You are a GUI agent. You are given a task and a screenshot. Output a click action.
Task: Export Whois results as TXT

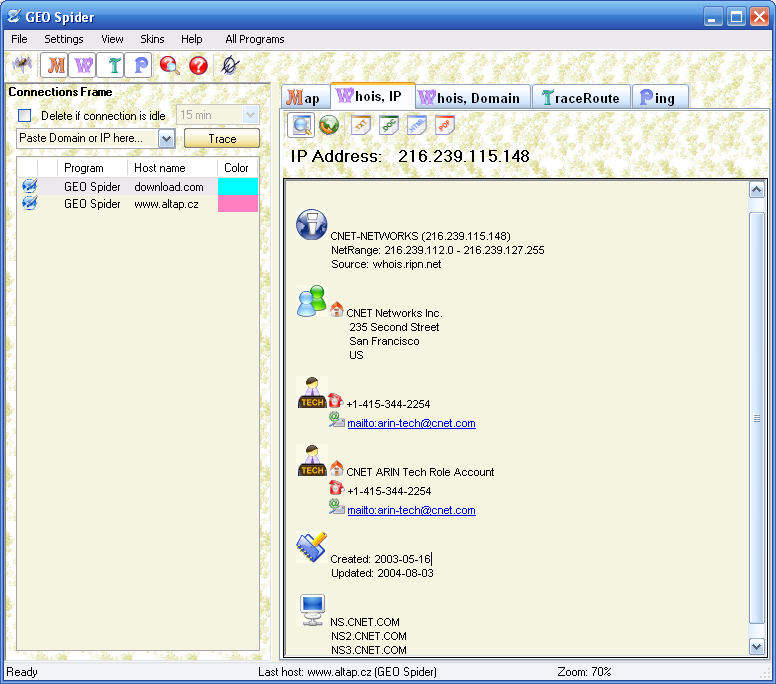click(x=361, y=125)
